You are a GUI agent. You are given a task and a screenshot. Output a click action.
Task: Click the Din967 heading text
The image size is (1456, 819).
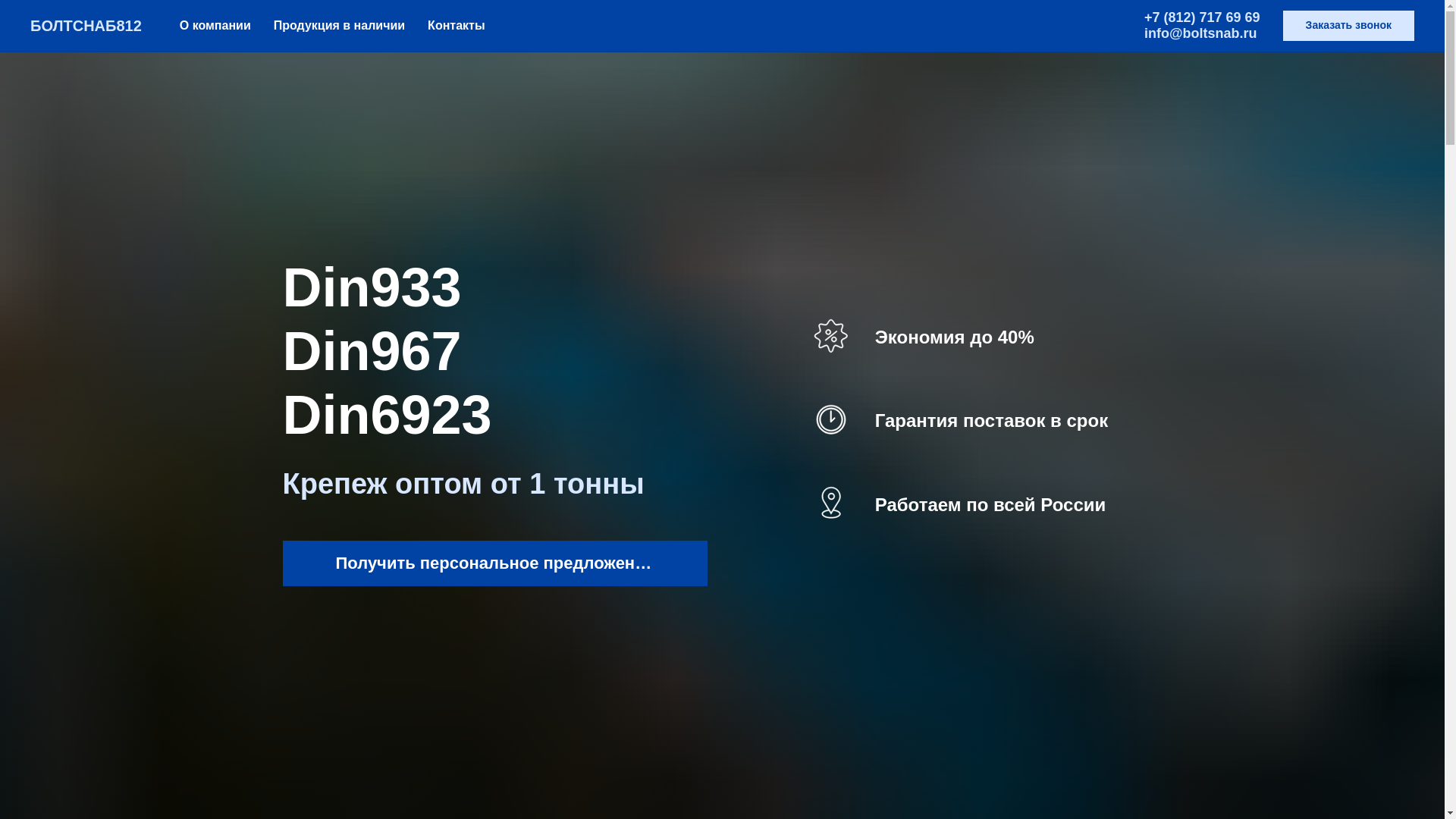coord(372,352)
